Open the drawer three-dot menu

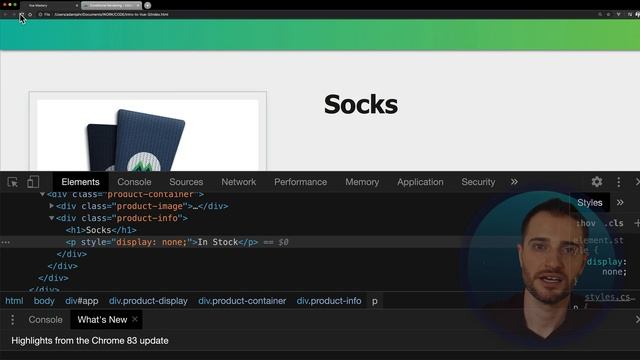coord(13,320)
